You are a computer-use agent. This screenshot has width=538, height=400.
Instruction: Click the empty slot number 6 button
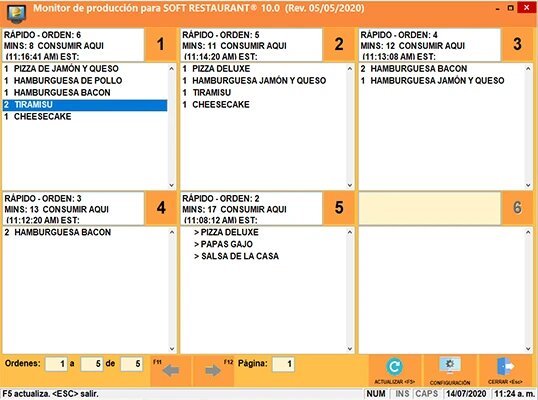[x=517, y=208]
